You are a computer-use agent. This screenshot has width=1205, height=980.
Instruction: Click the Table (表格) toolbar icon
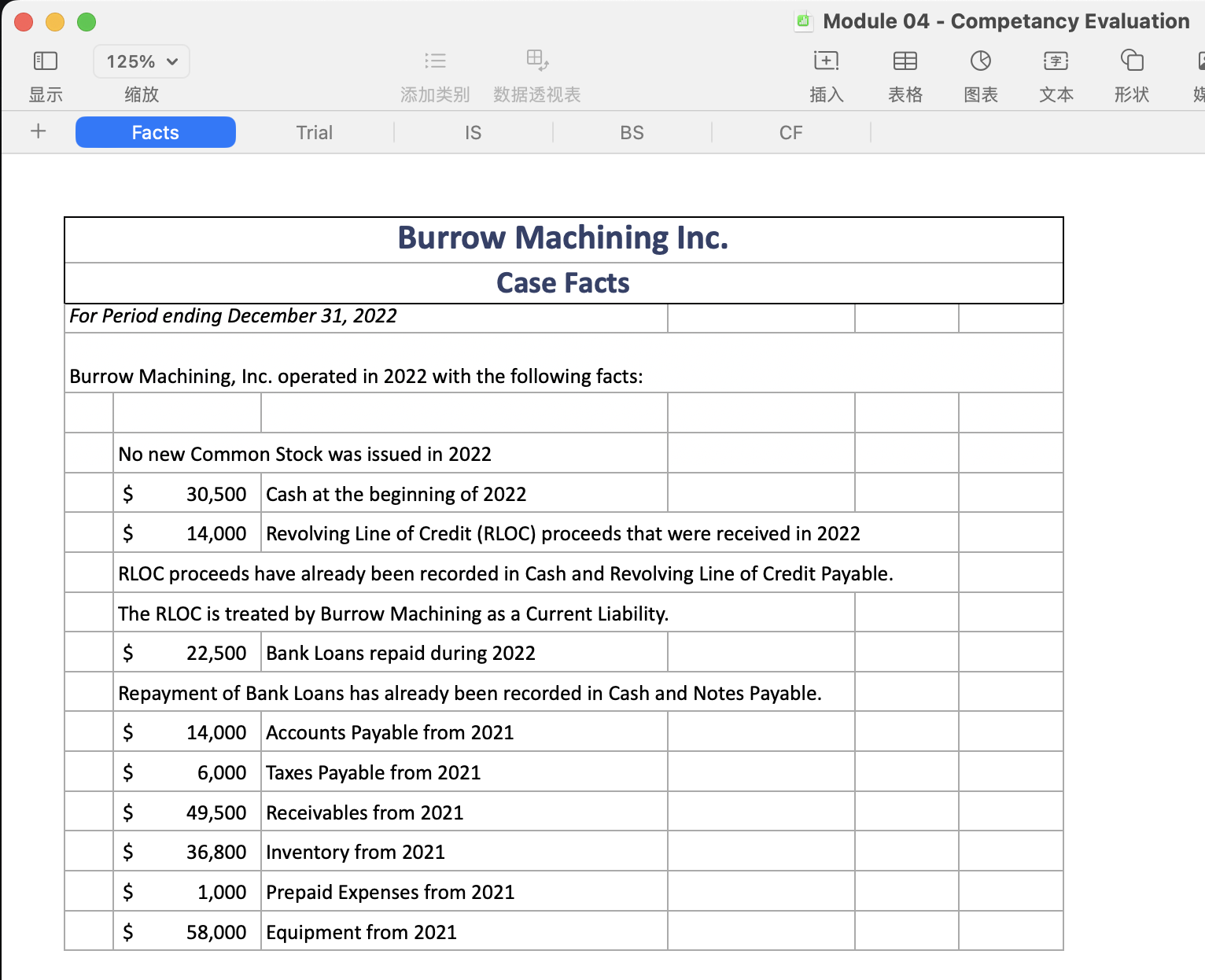pyautogui.click(x=905, y=61)
